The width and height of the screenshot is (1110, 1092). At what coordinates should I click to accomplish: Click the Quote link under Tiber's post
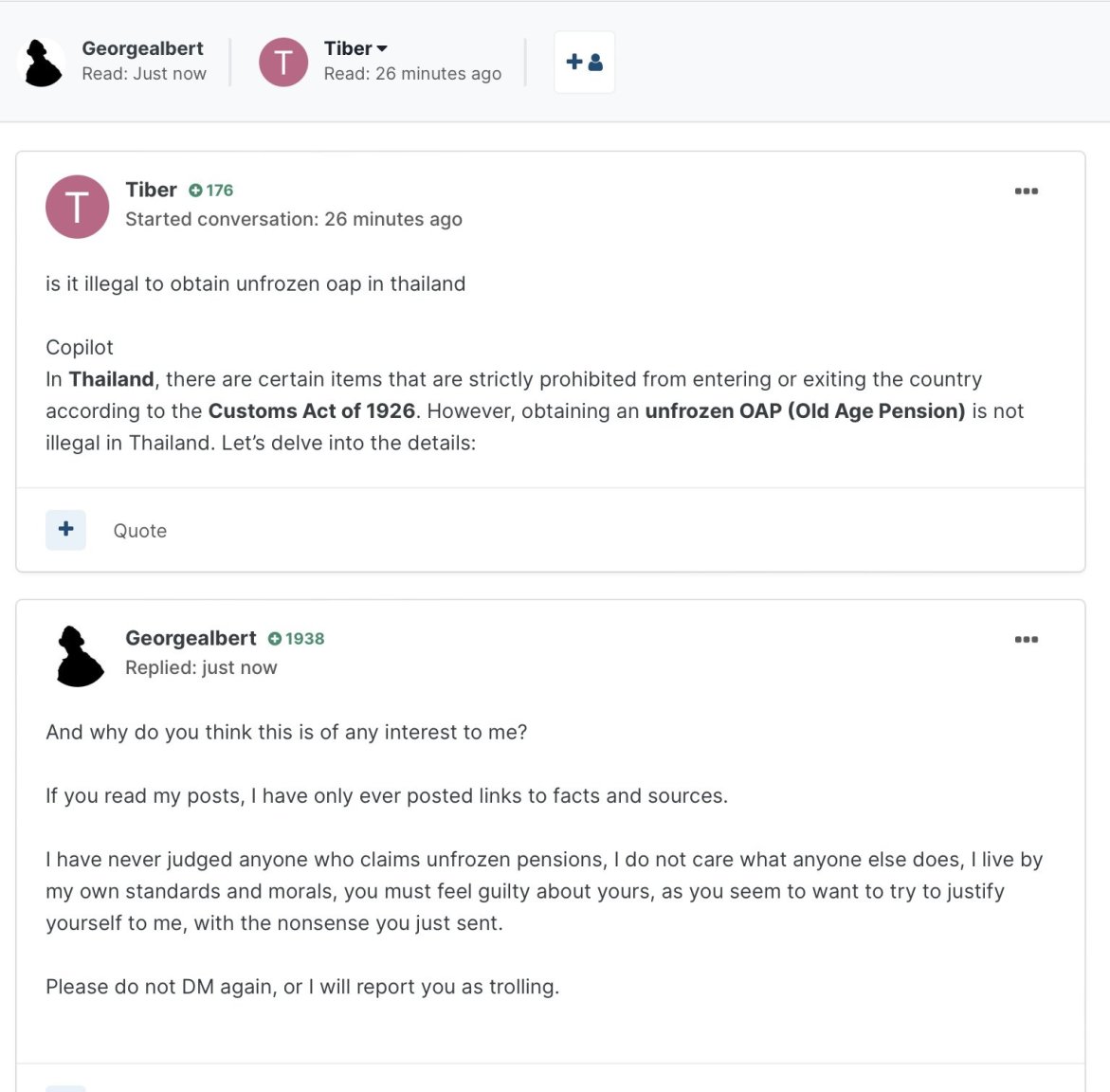pos(140,531)
